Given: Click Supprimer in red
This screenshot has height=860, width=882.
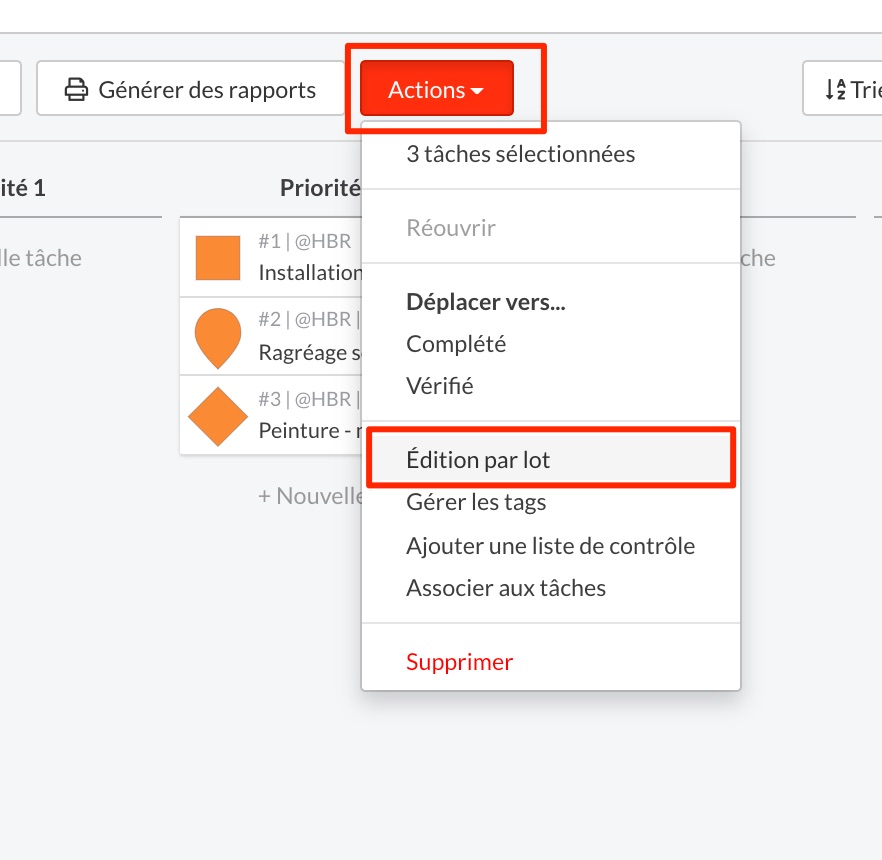Looking at the screenshot, I should coord(460,662).
